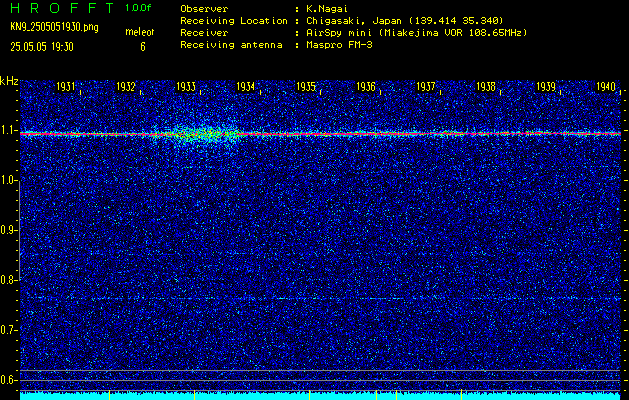Click the 1934 time marker
The image size is (629, 400).
pyautogui.click(x=246, y=87)
